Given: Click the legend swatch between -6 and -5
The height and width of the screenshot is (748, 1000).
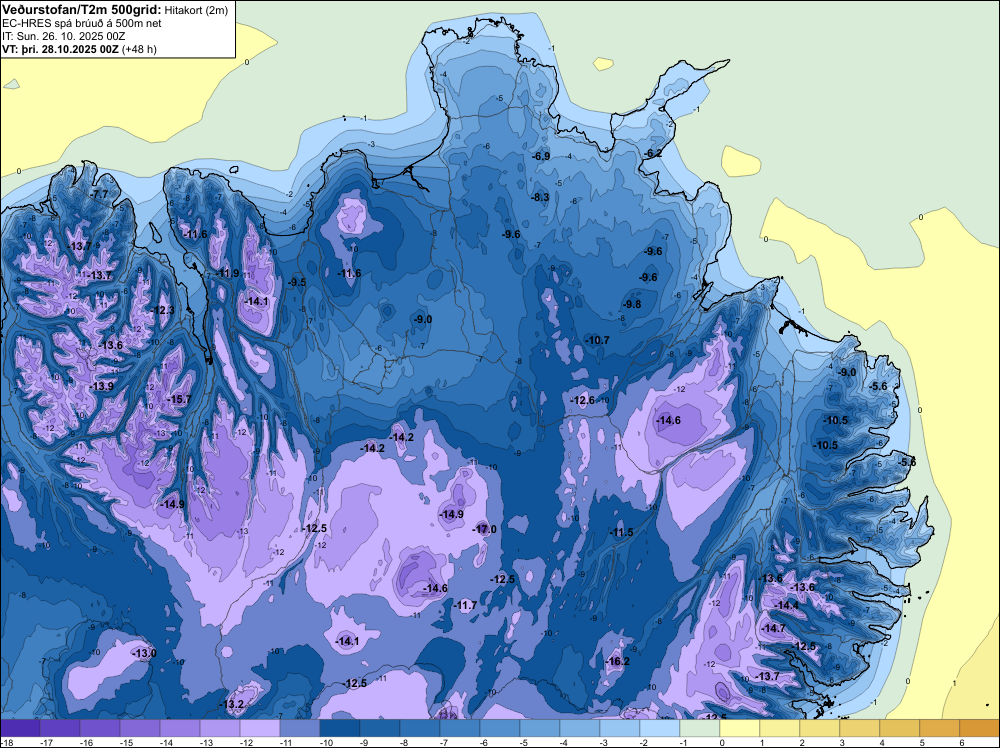Looking at the screenshot, I should tap(500, 728).
